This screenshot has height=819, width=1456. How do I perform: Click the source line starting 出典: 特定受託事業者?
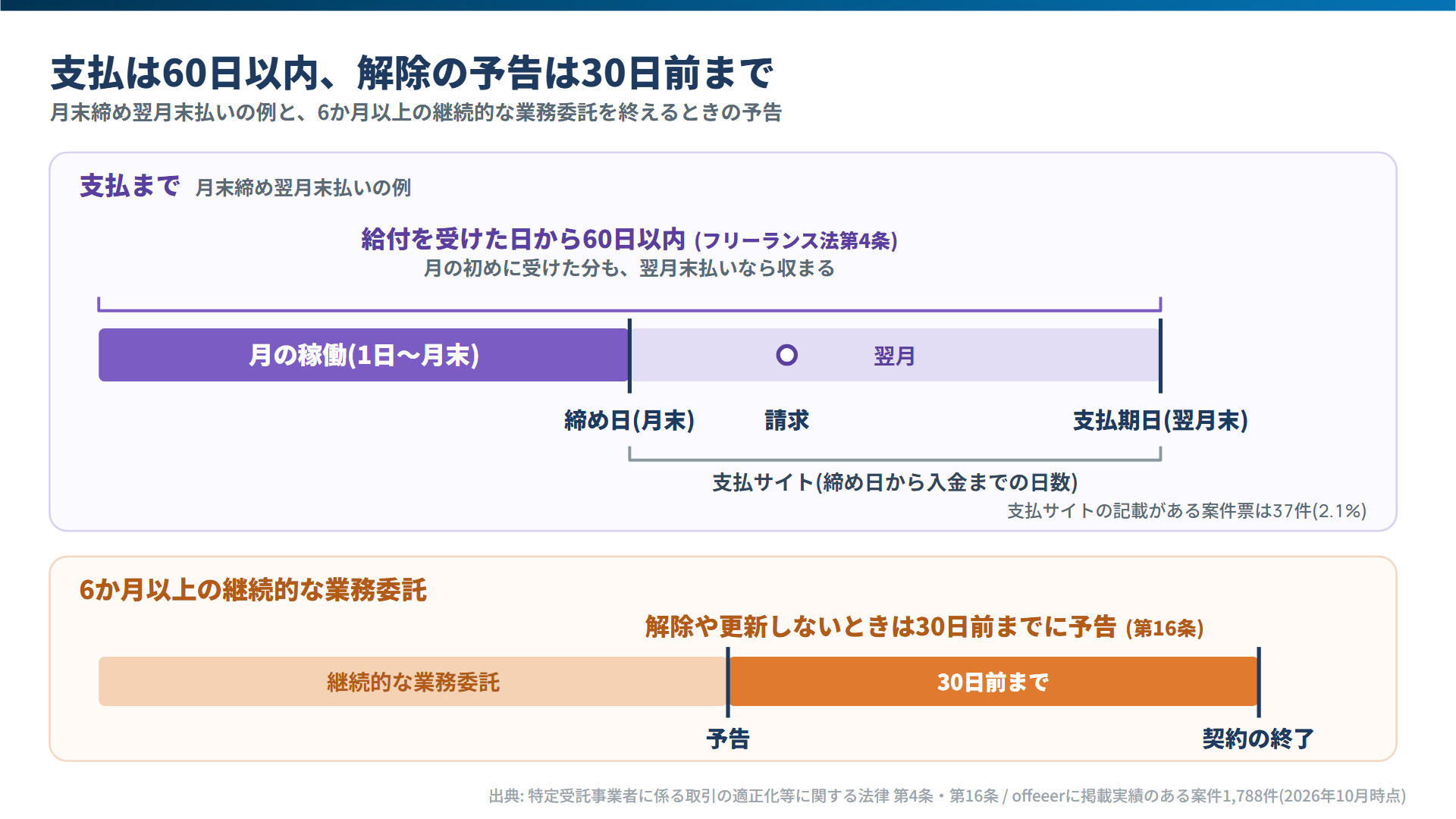pos(947,795)
